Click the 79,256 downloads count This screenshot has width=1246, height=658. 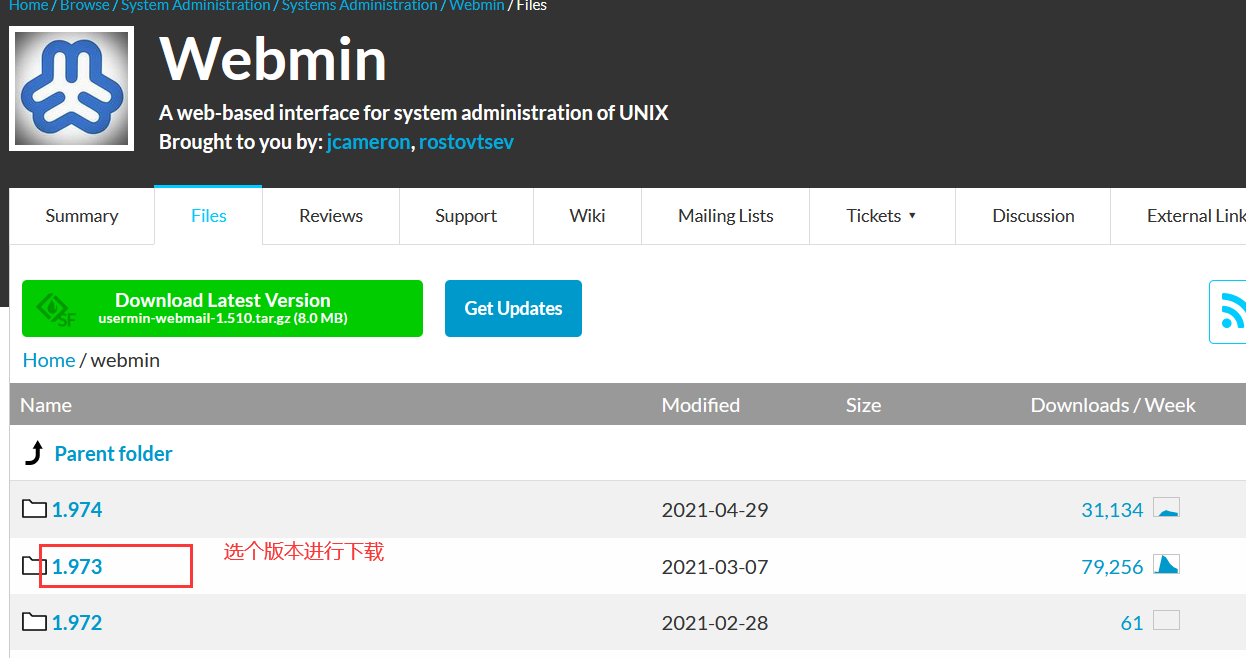[1112, 567]
